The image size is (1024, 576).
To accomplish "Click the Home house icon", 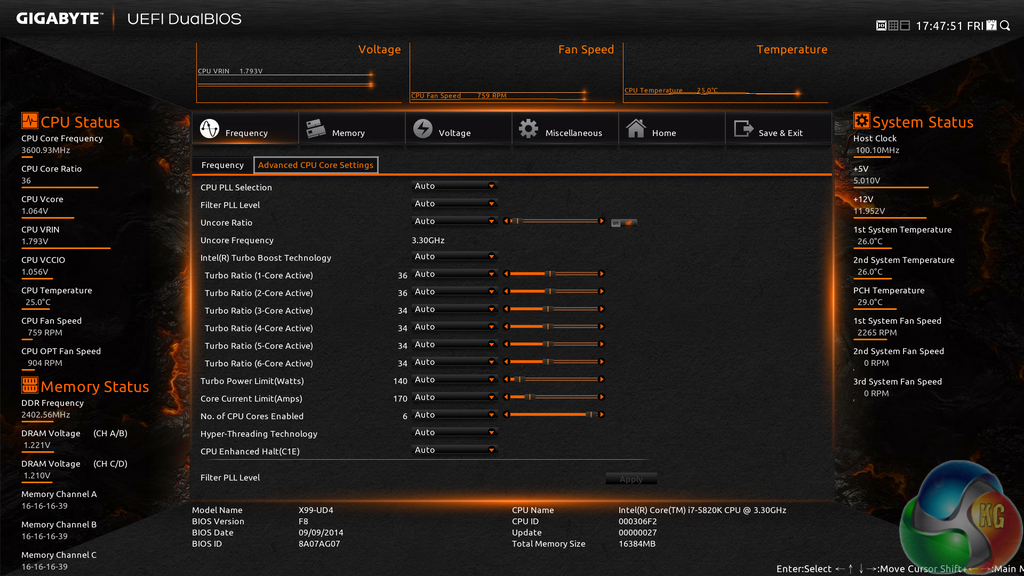I will (635, 128).
